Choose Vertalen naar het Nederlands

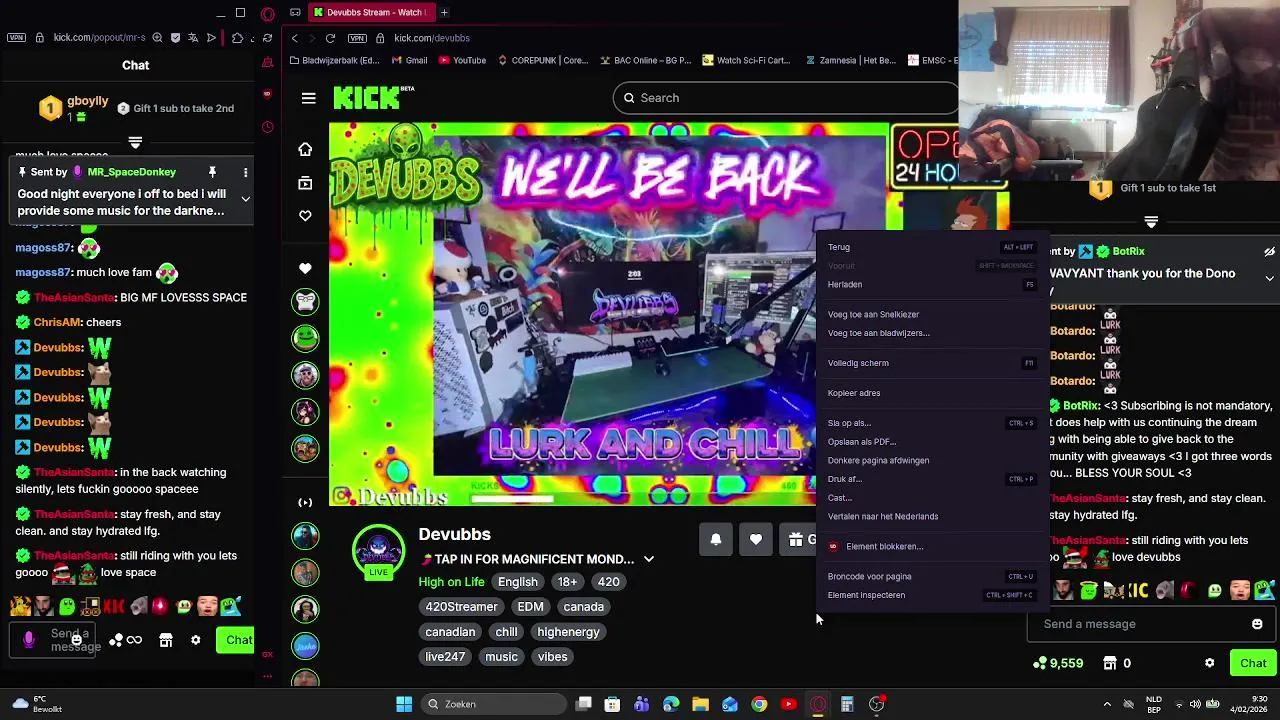[x=931, y=516]
